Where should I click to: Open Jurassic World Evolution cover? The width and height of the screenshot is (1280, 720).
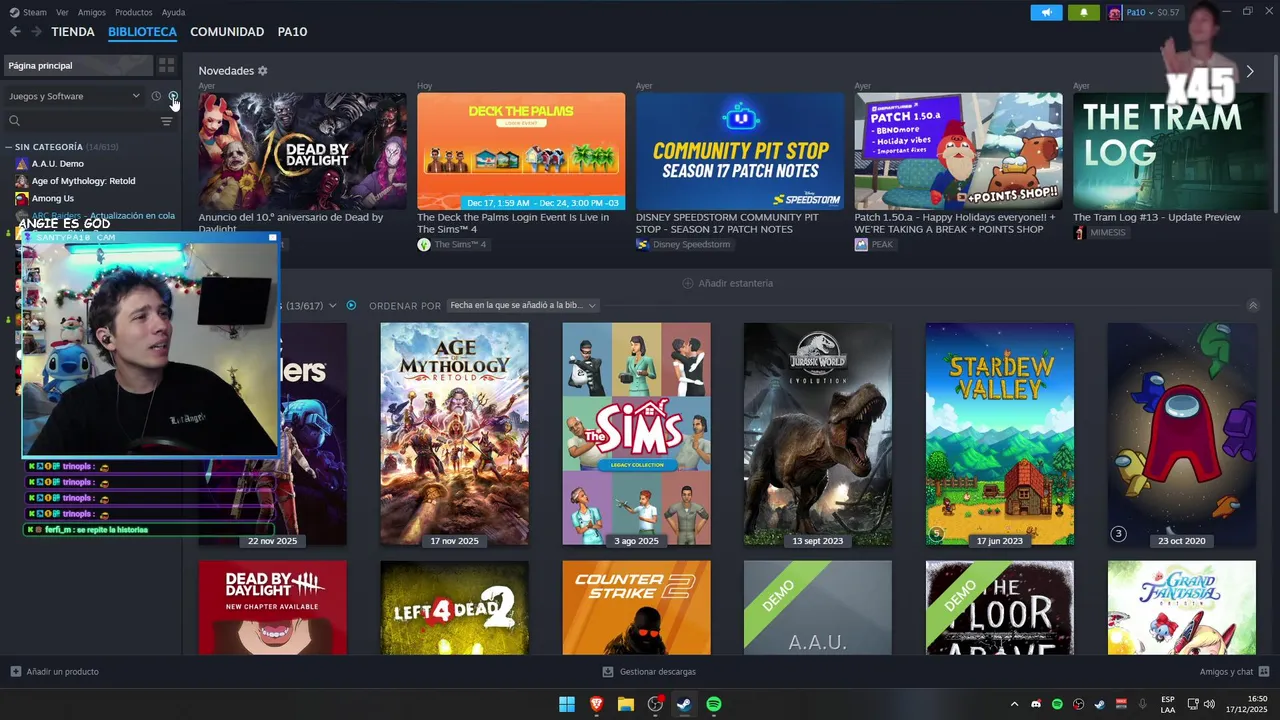point(818,434)
